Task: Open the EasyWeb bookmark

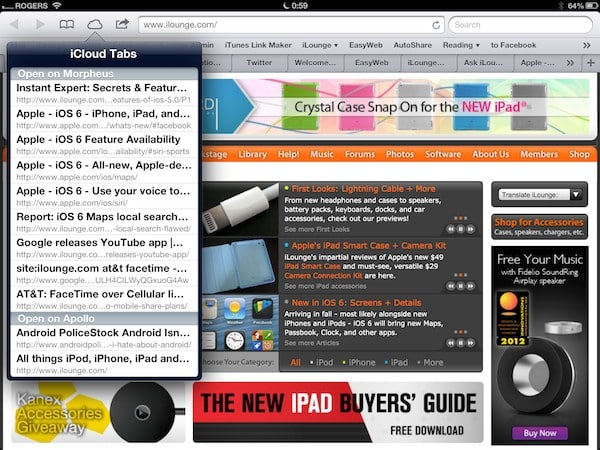Action: click(x=366, y=45)
